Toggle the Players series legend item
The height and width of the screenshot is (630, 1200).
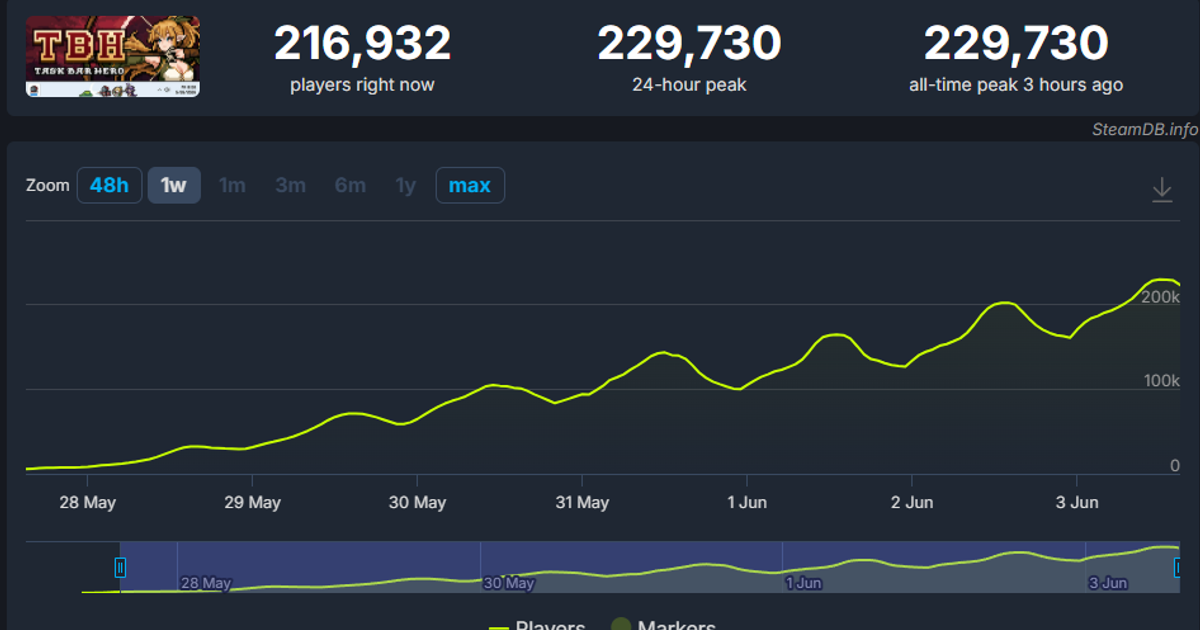pos(537,627)
